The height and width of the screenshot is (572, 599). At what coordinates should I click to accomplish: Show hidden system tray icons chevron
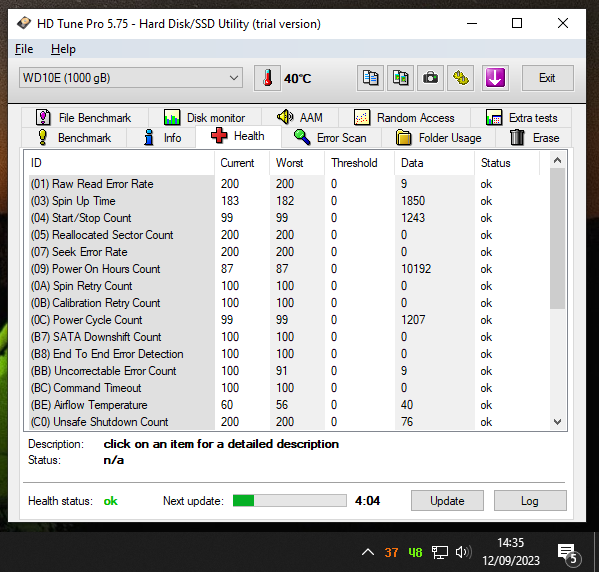[368, 552]
